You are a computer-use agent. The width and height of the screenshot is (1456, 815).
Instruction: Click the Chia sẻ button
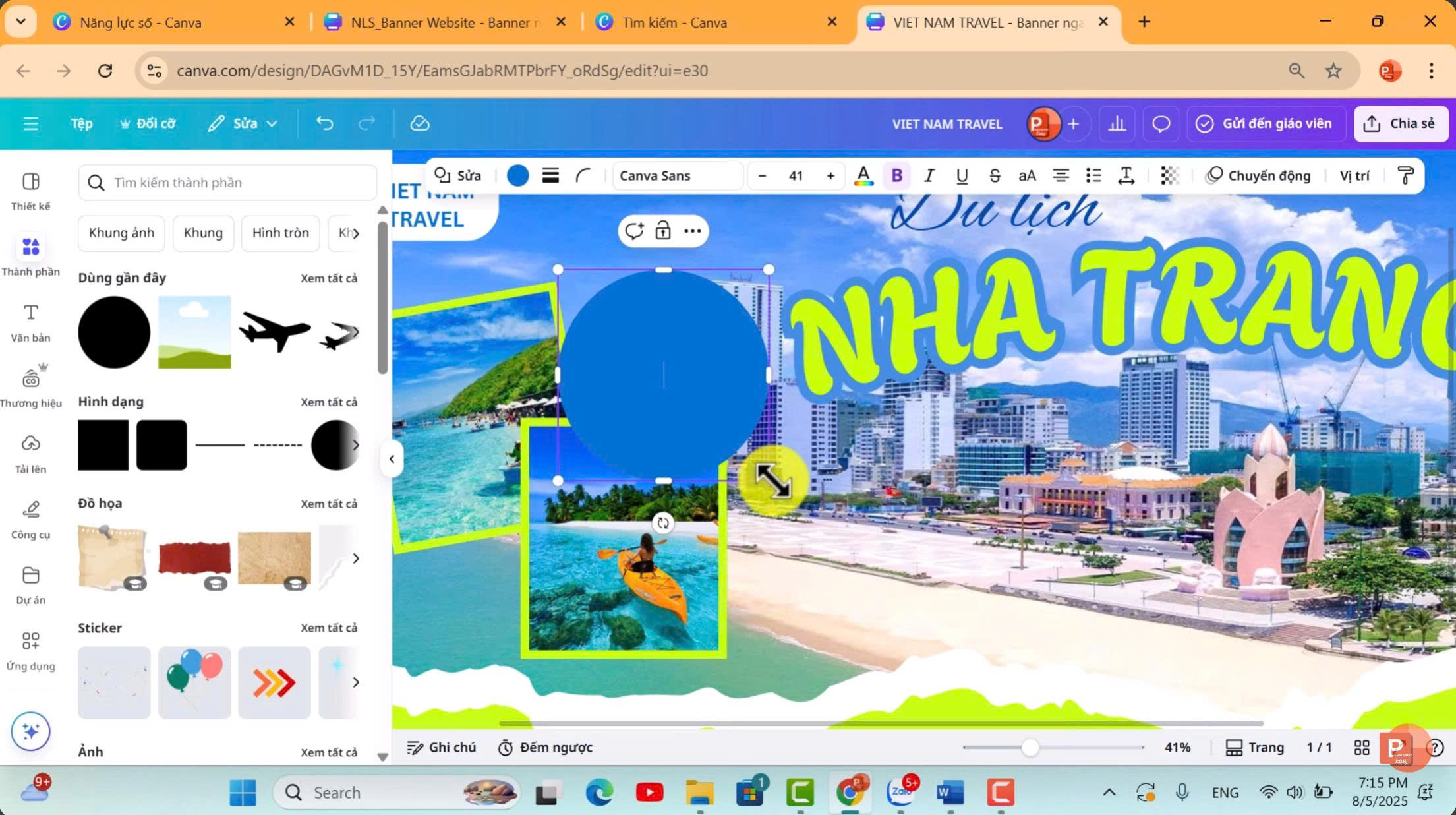[1401, 123]
